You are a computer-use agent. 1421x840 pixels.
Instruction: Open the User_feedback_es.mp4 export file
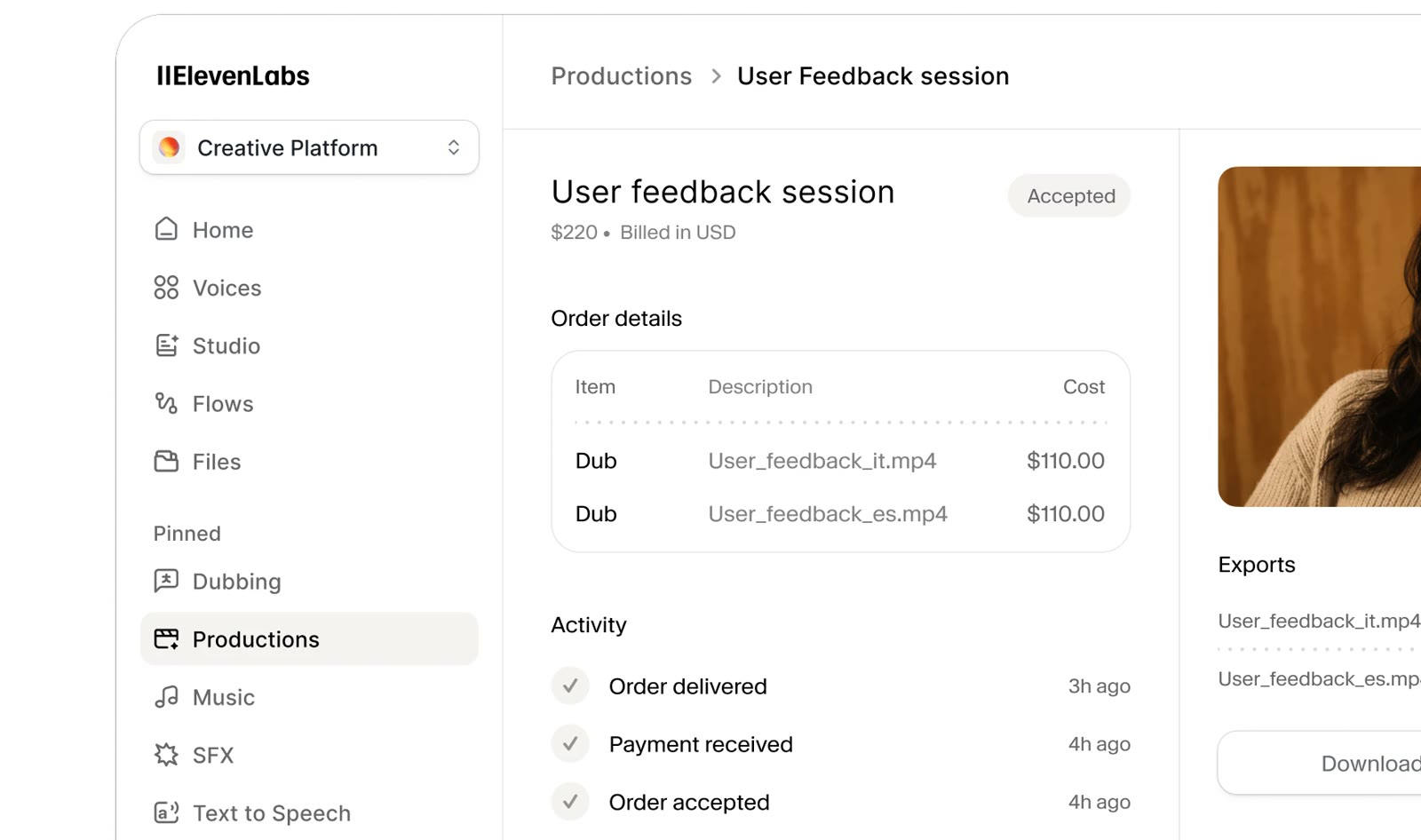tap(1319, 678)
